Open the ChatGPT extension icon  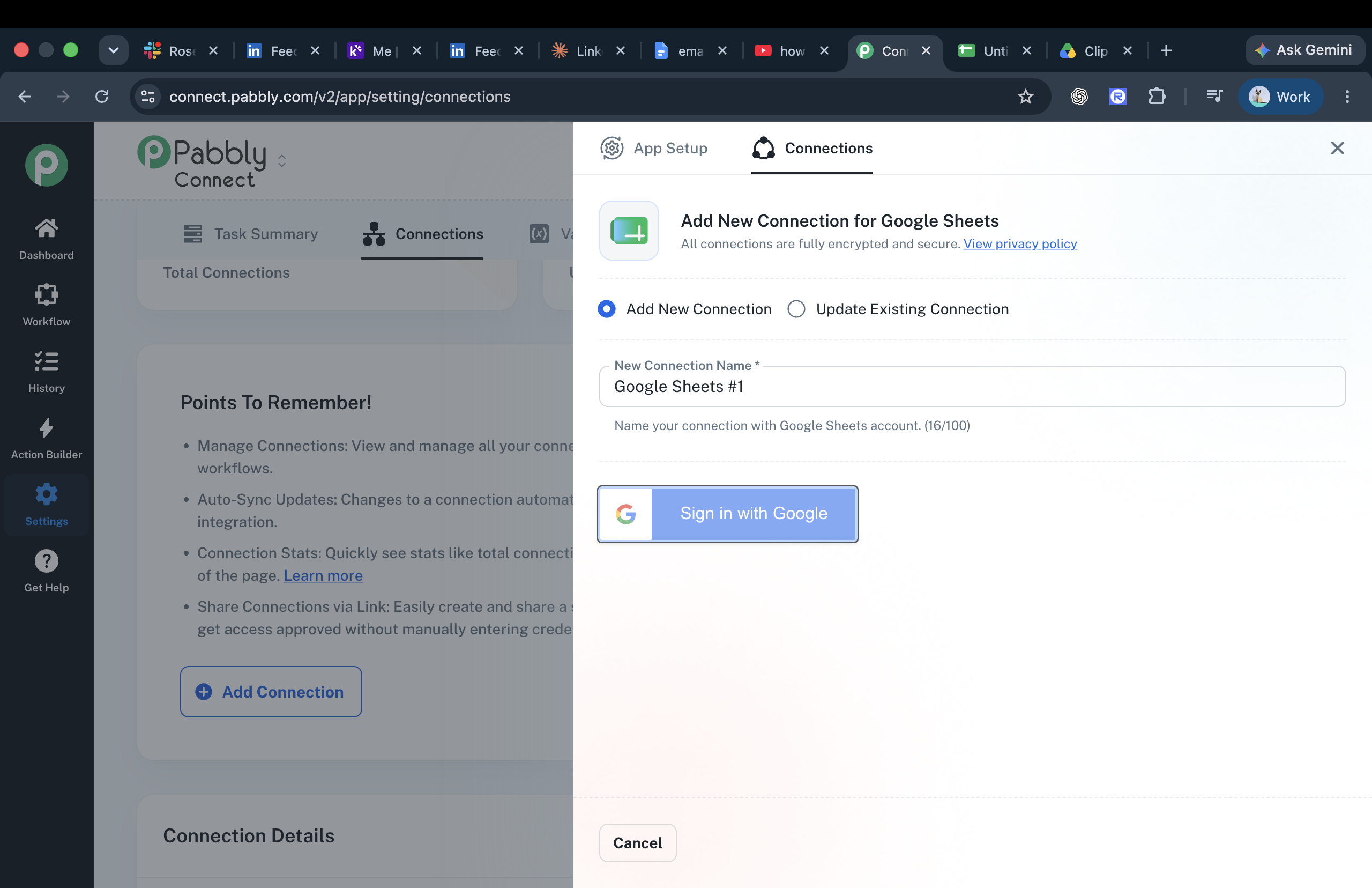click(1079, 97)
